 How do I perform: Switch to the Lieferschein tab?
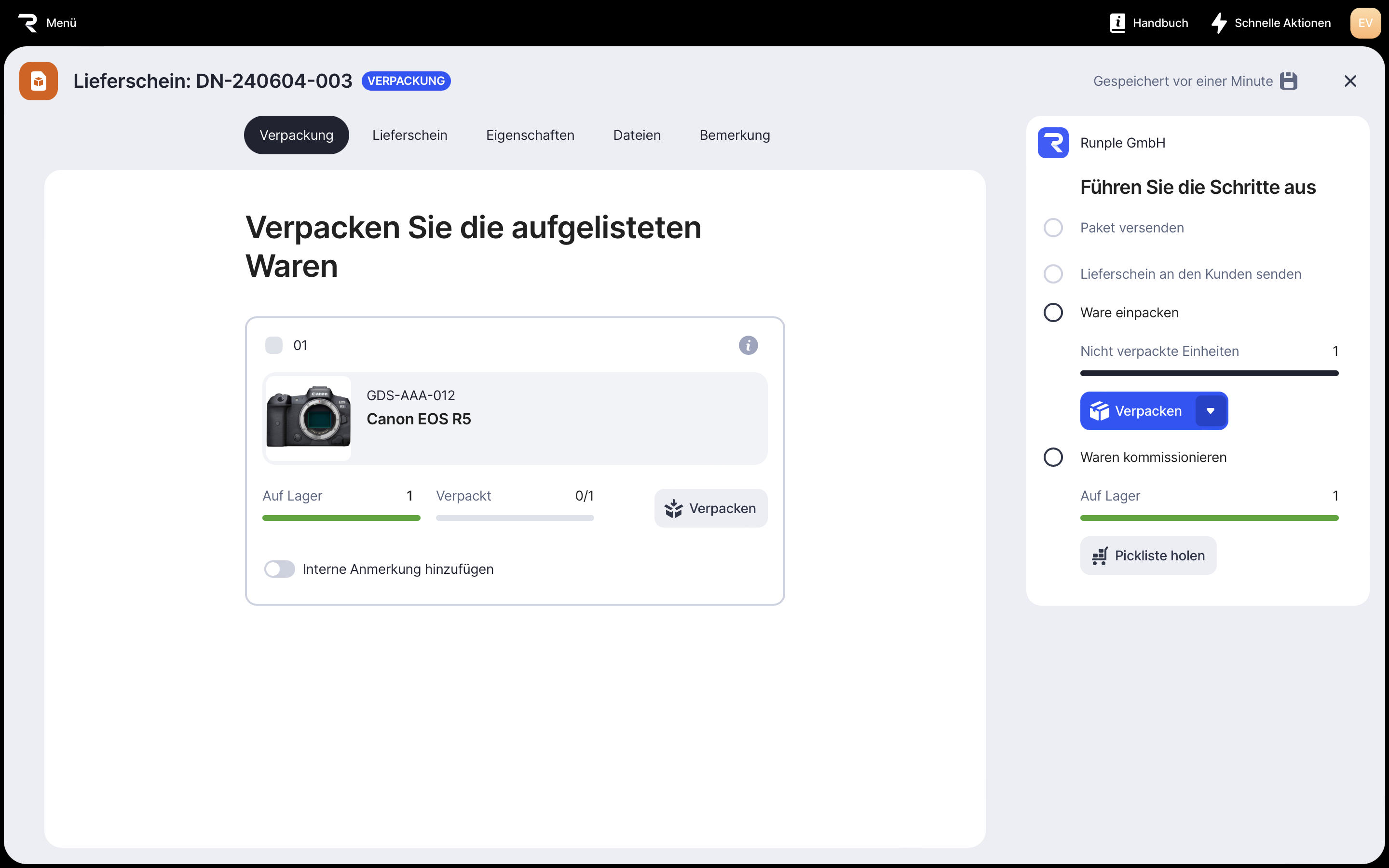(409, 136)
